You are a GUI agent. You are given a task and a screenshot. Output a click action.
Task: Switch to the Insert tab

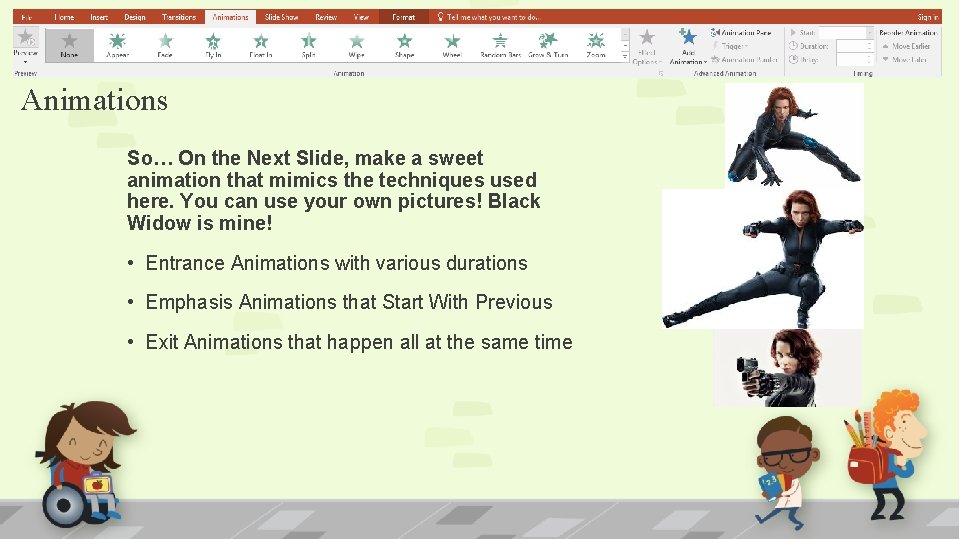99,17
